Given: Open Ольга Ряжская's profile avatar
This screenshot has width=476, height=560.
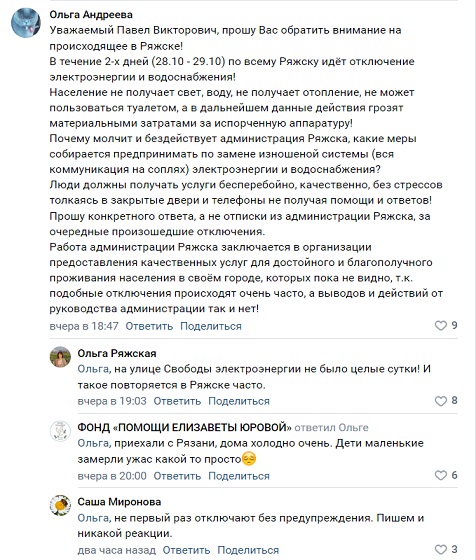Looking at the screenshot, I should click(x=60, y=356).
